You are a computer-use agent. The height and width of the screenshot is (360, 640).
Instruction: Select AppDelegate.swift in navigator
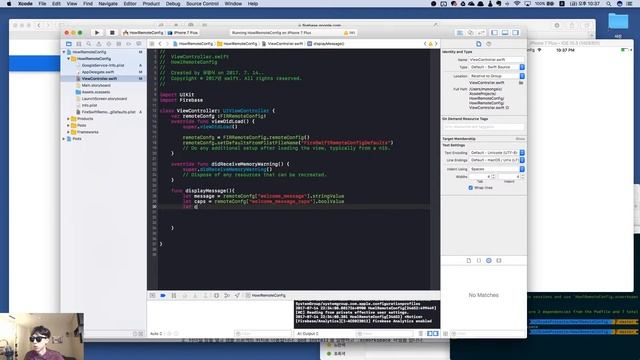(x=98, y=72)
